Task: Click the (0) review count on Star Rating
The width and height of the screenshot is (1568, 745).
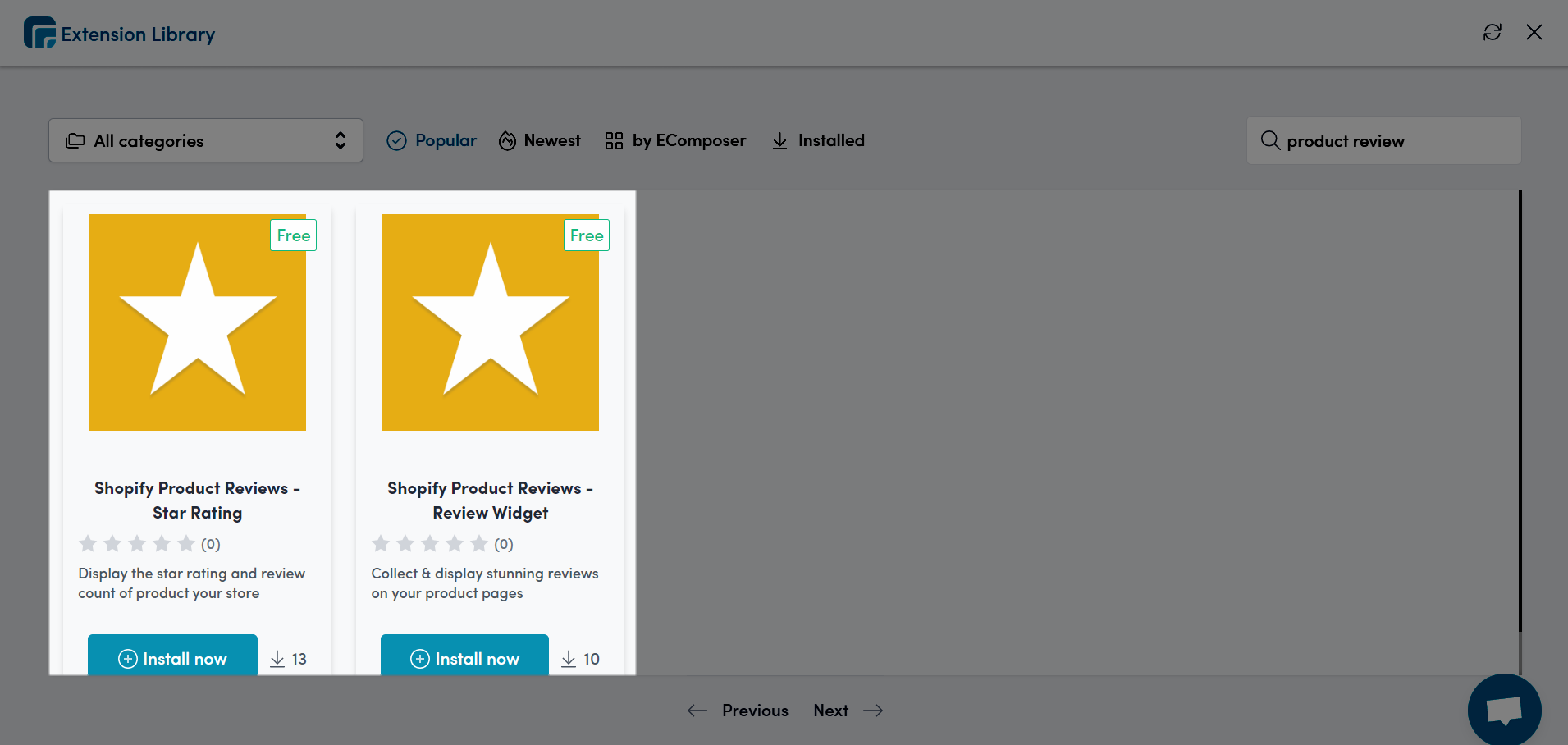Action: coord(211,544)
